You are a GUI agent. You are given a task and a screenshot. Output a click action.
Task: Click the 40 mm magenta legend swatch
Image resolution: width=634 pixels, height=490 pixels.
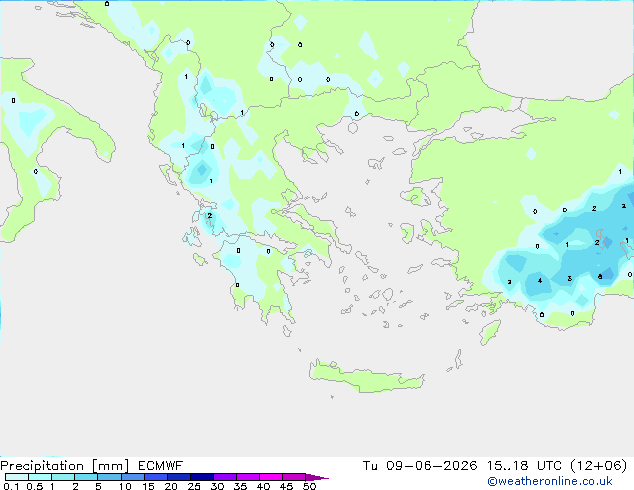[271, 477]
